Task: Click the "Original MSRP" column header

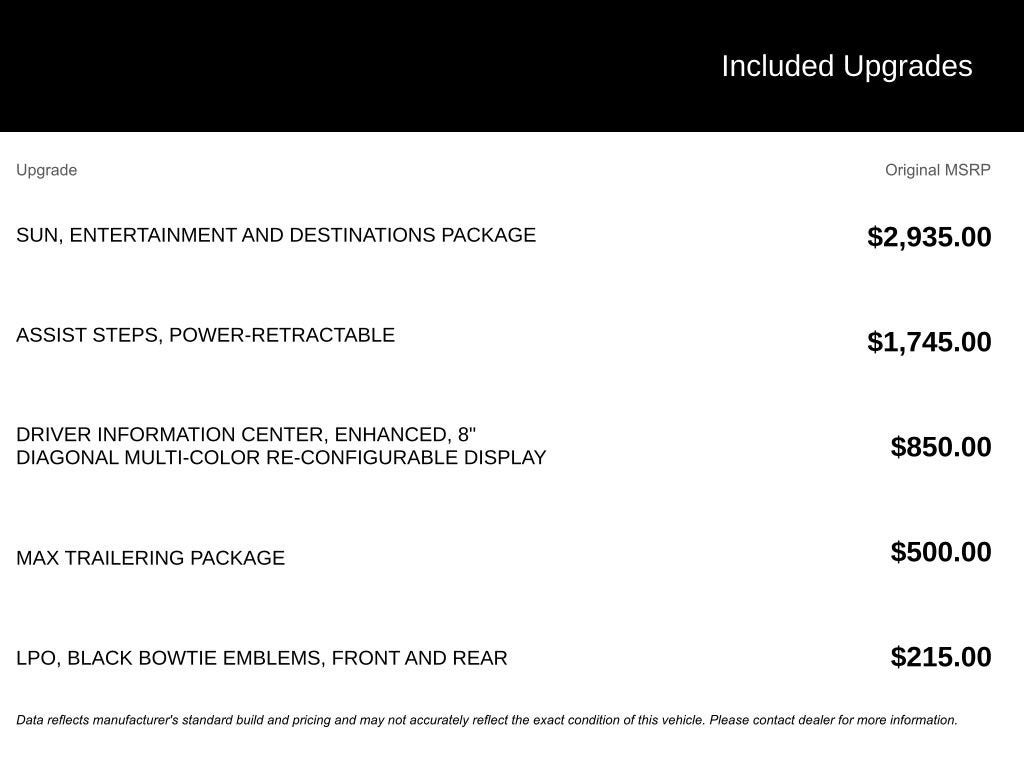Action: [937, 170]
